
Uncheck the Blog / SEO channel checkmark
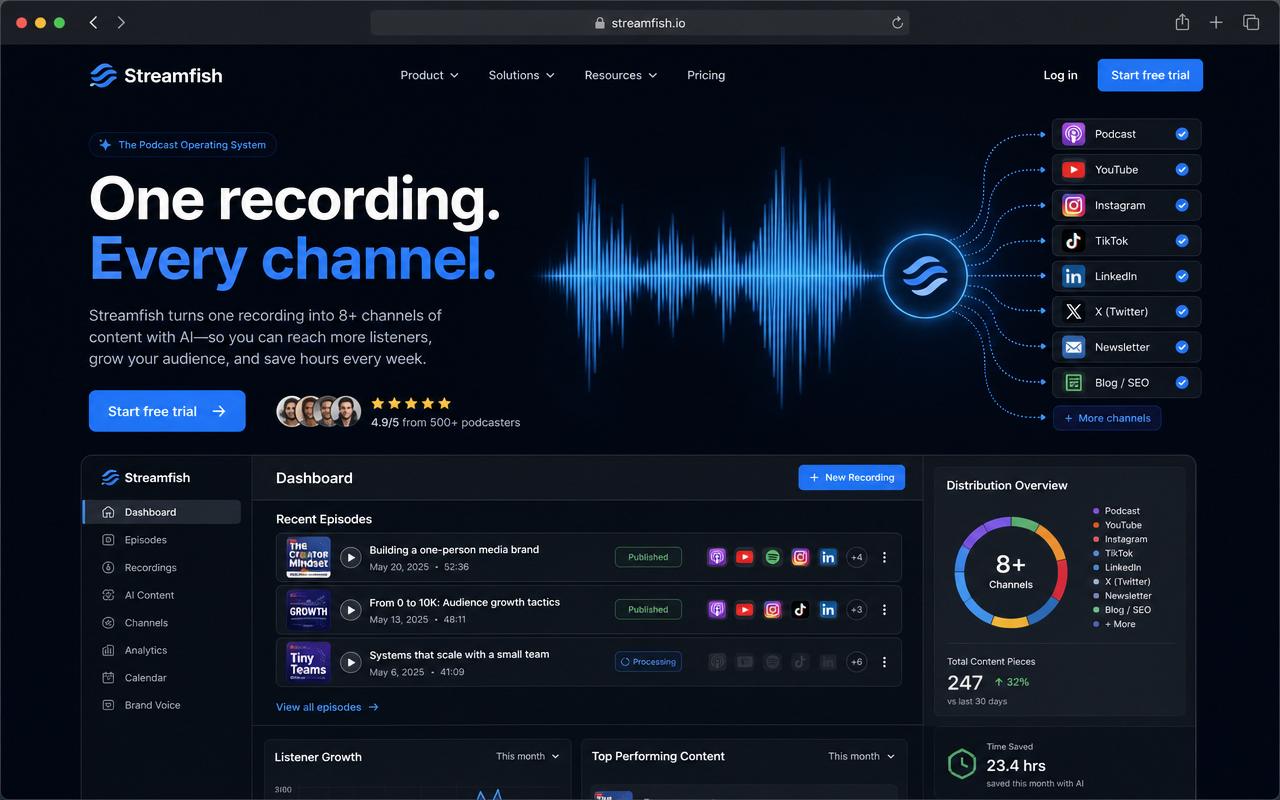(x=1182, y=383)
